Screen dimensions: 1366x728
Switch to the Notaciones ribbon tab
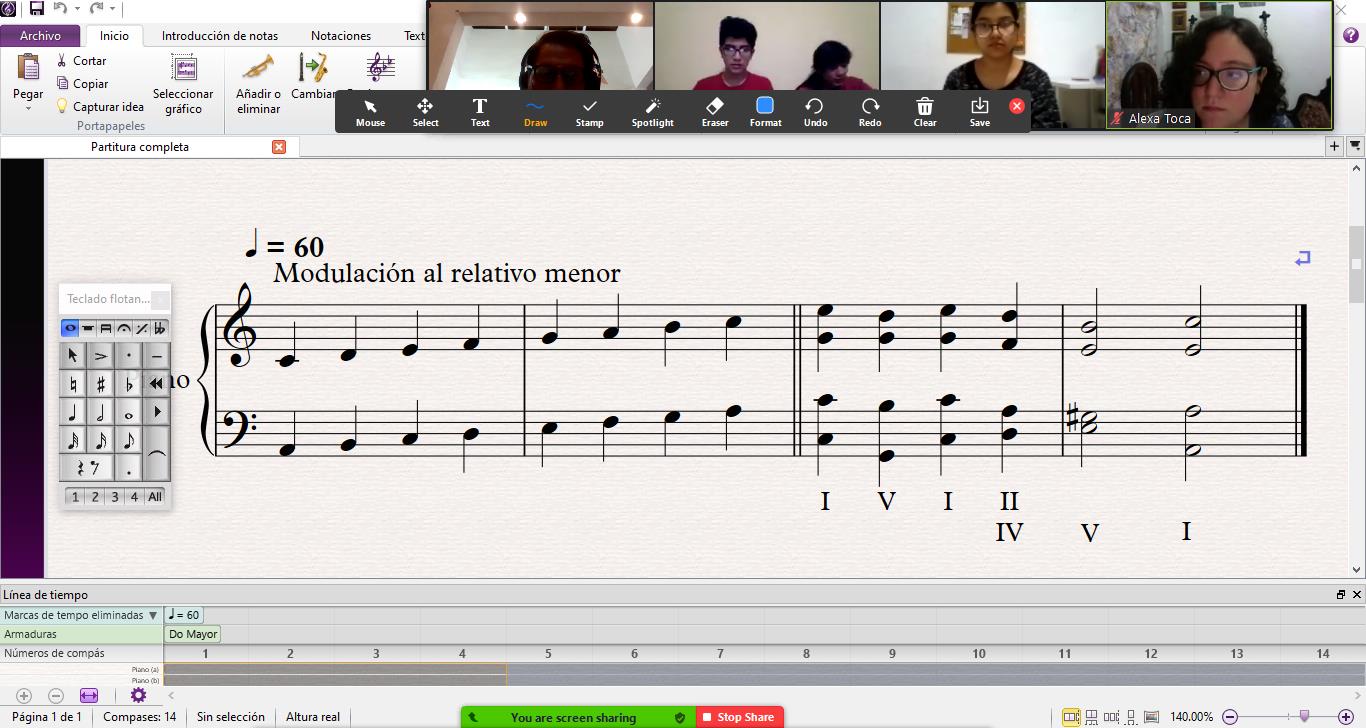[x=340, y=35]
